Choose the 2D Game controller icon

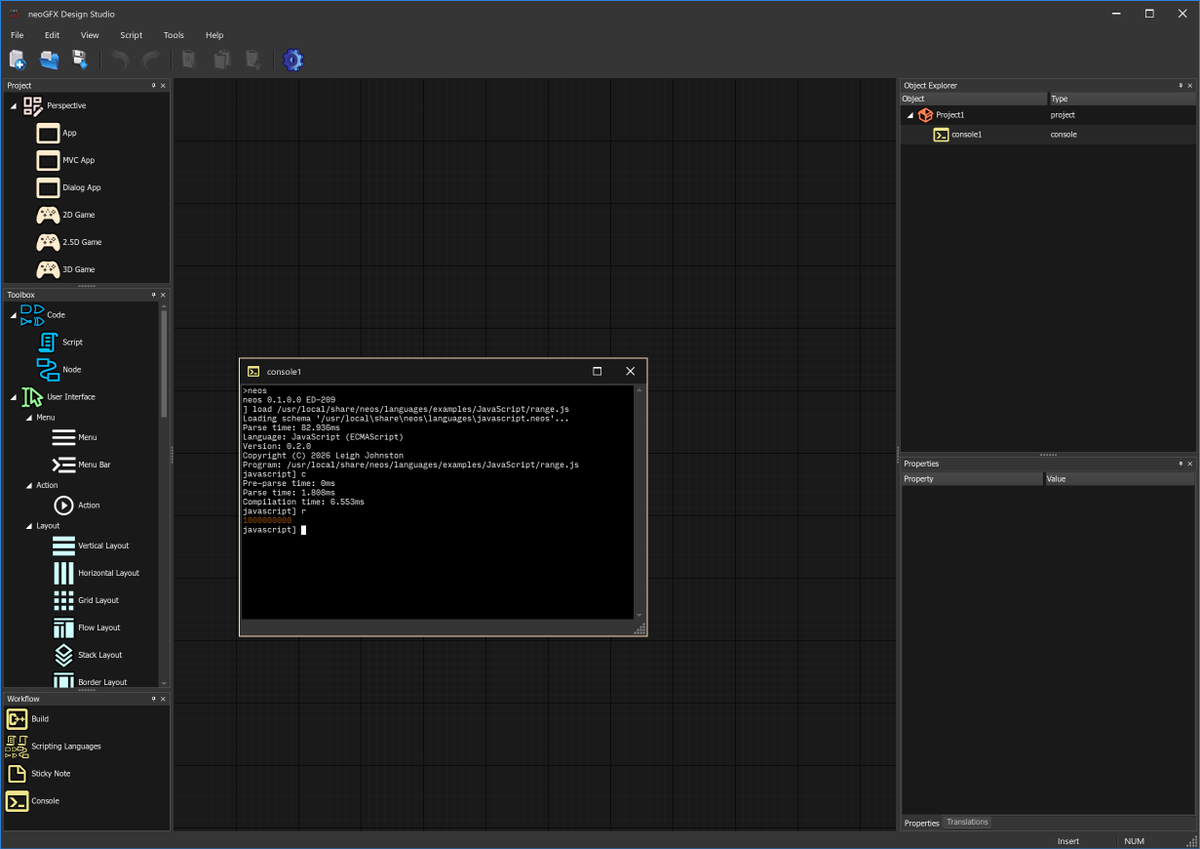tap(48, 215)
